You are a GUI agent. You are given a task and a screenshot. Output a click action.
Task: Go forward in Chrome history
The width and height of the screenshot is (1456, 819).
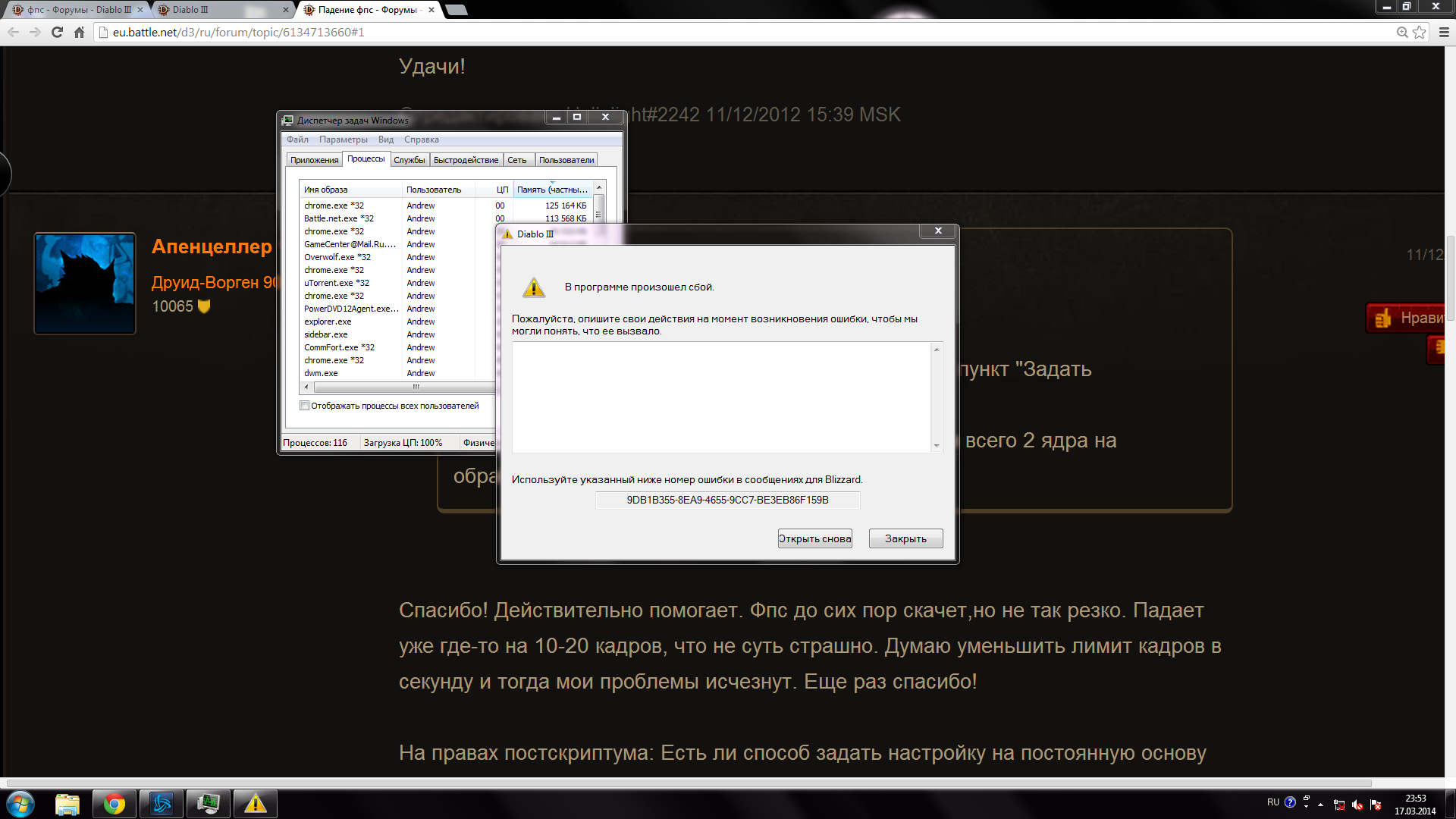pyautogui.click(x=35, y=32)
